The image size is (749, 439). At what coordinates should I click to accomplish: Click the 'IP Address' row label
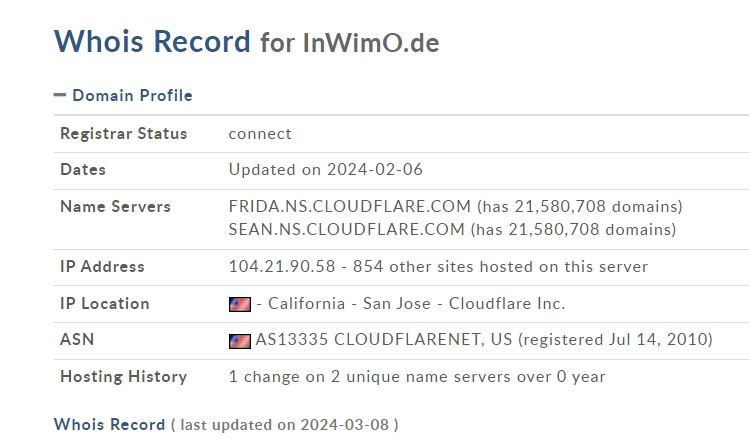click(102, 266)
